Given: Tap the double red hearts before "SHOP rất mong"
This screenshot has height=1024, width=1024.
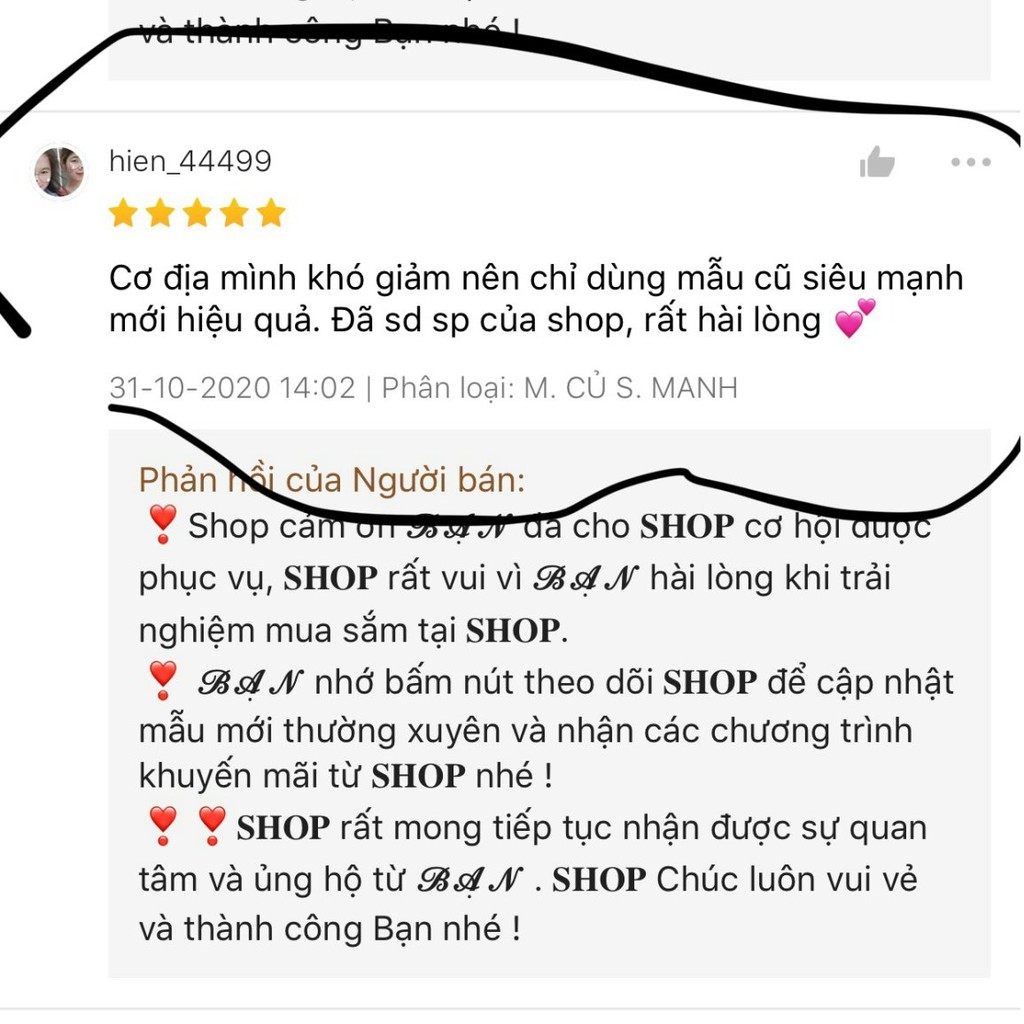Looking at the screenshot, I should click(x=187, y=825).
